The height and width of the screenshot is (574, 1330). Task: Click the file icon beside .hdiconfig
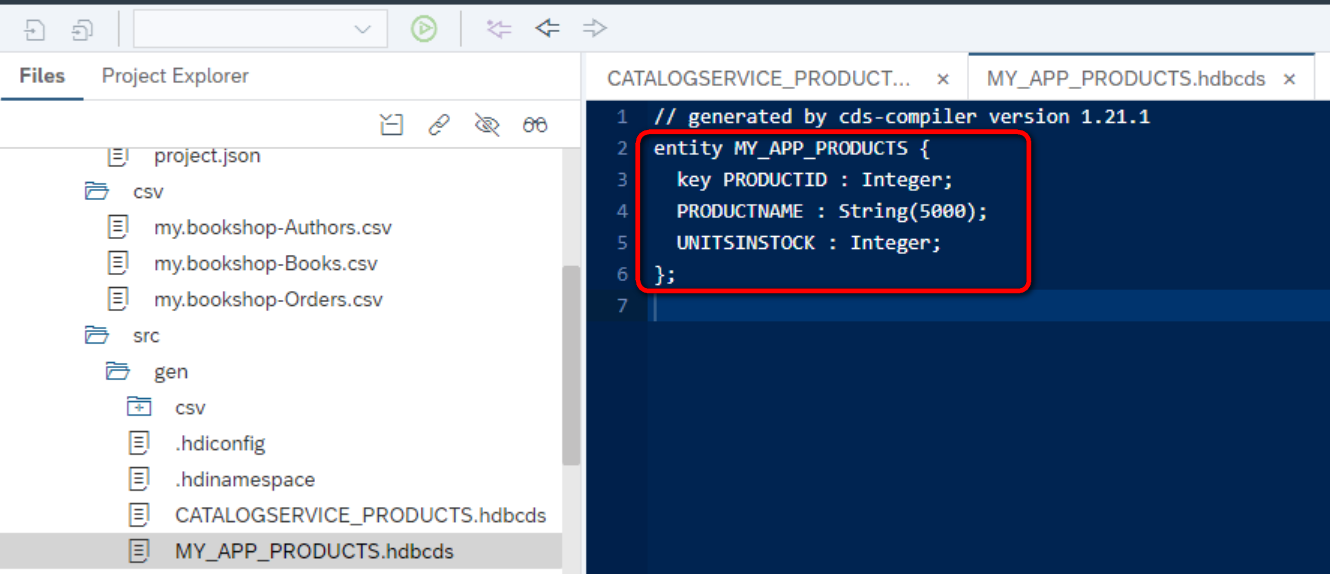(139, 443)
